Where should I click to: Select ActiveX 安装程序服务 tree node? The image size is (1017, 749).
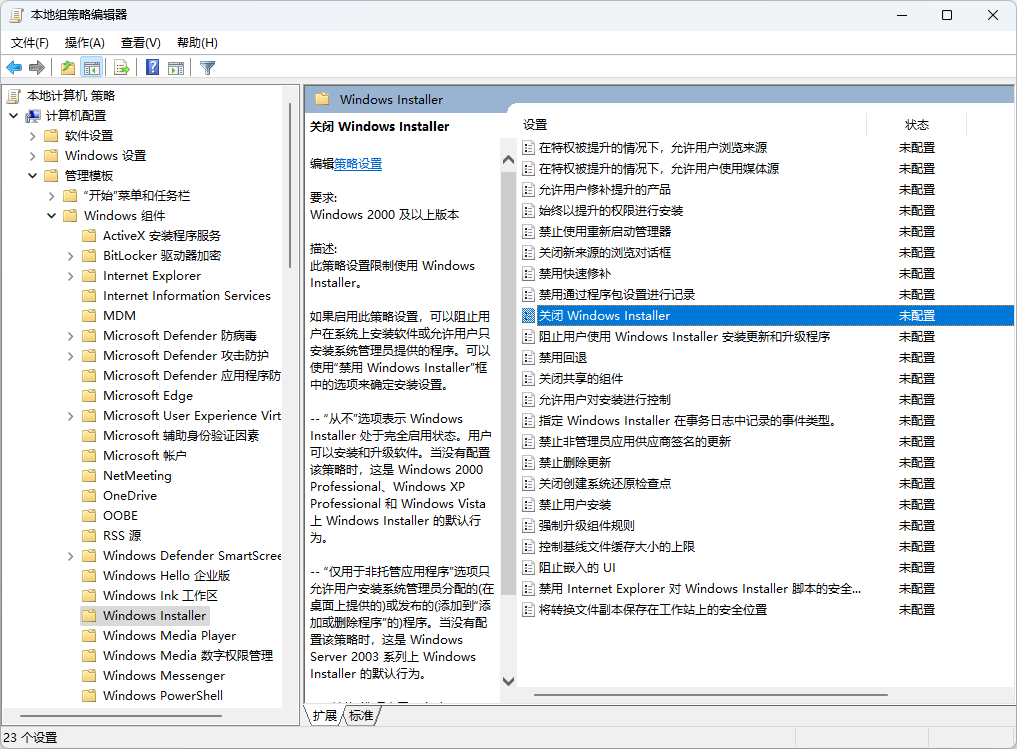pyautogui.click(x=162, y=236)
